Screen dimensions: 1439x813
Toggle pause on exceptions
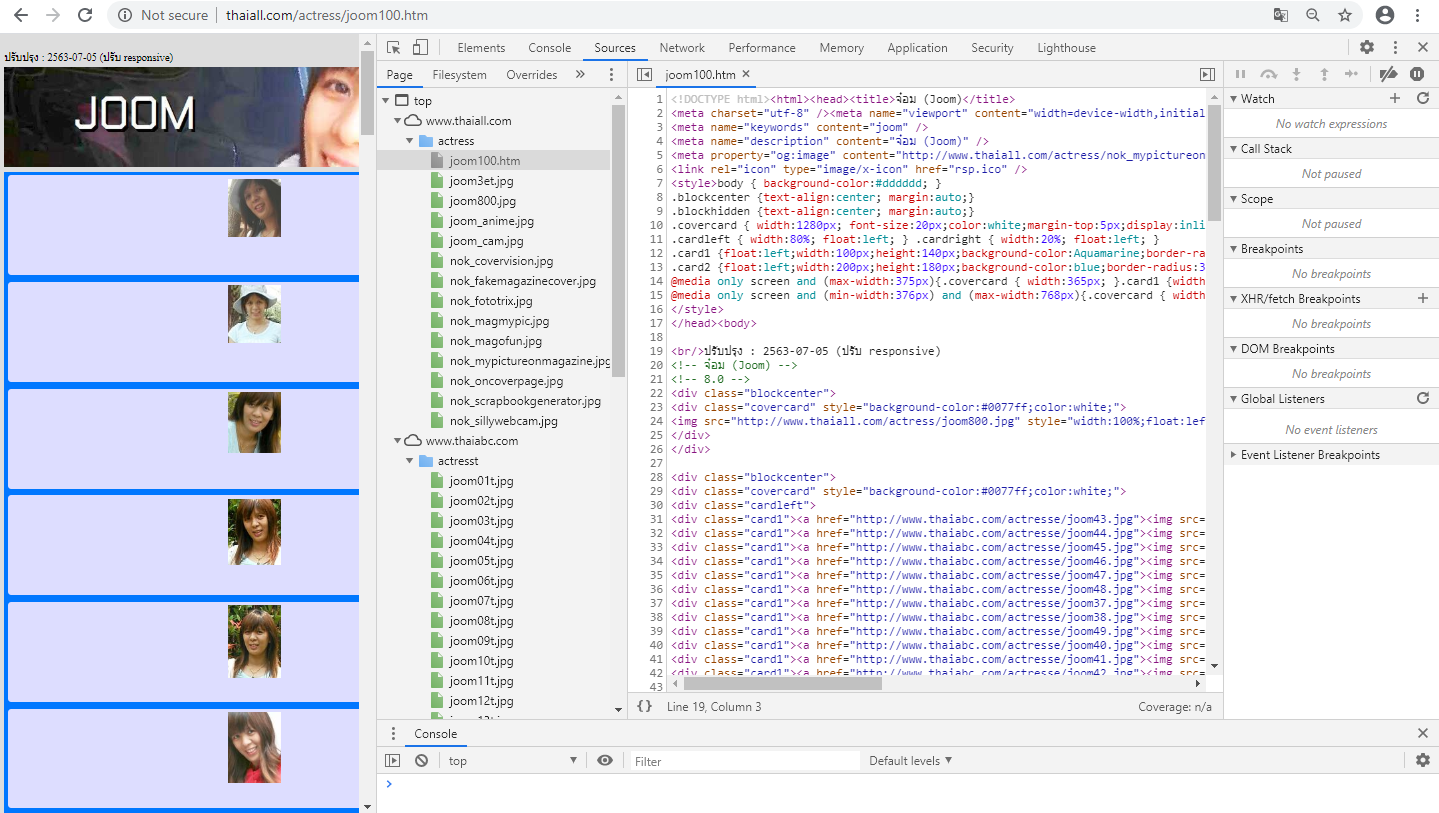coord(1417,74)
